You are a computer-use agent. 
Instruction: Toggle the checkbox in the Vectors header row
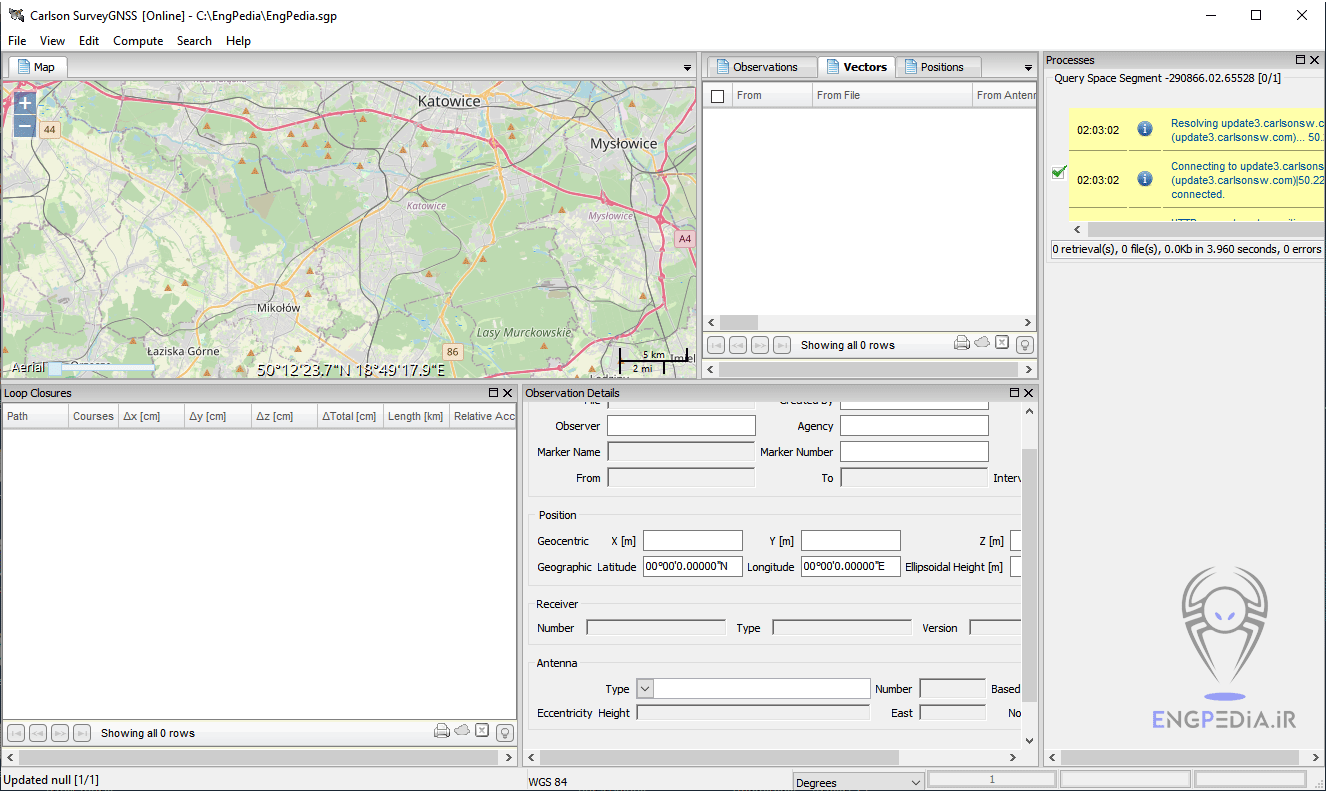click(x=716, y=94)
